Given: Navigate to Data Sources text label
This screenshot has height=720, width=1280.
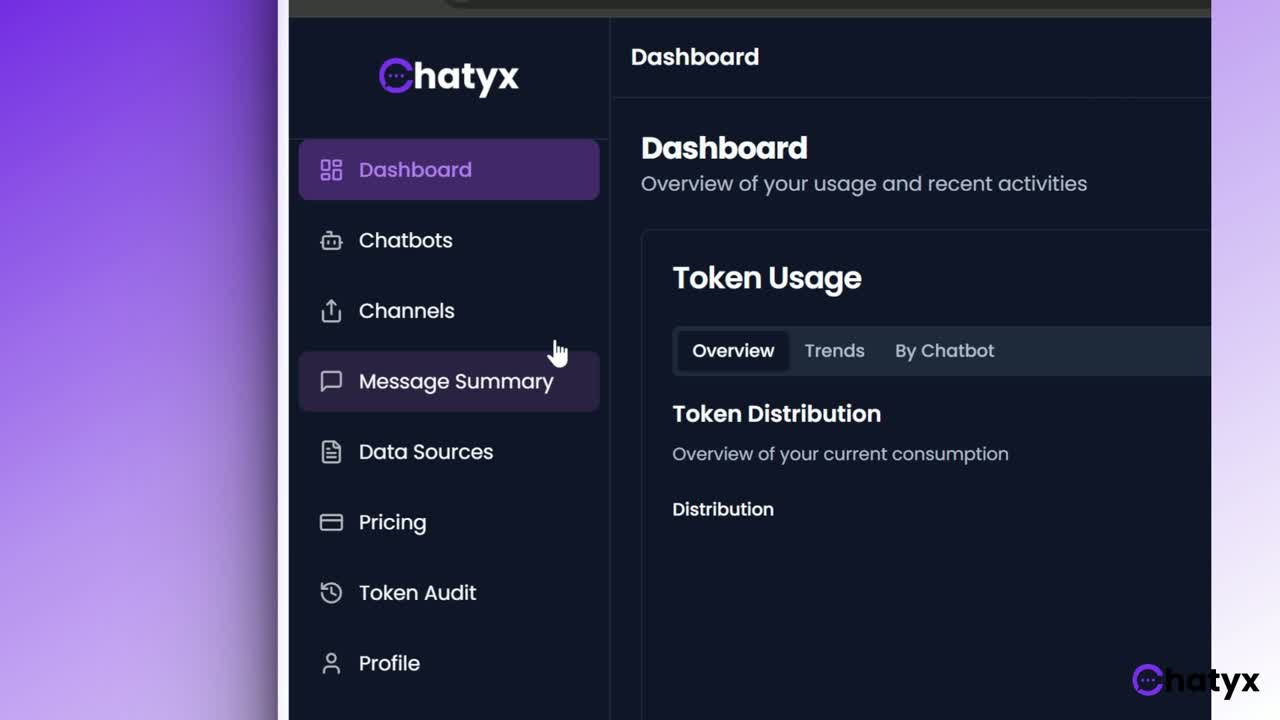Looking at the screenshot, I should tap(425, 452).
